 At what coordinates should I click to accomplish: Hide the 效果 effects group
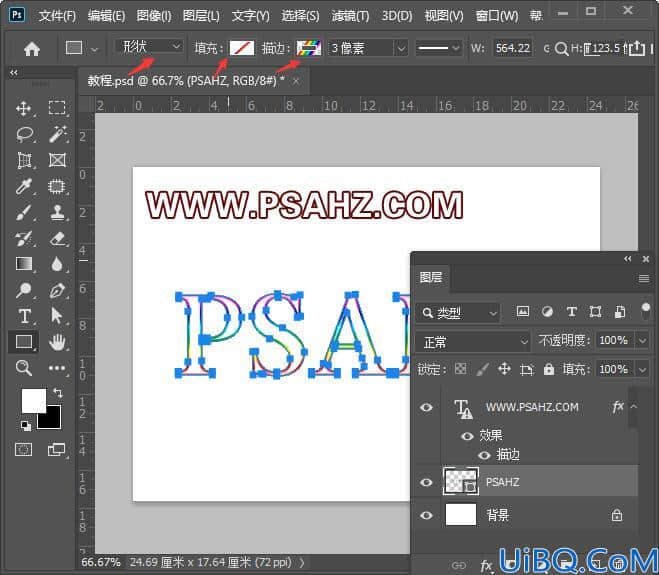467,436
